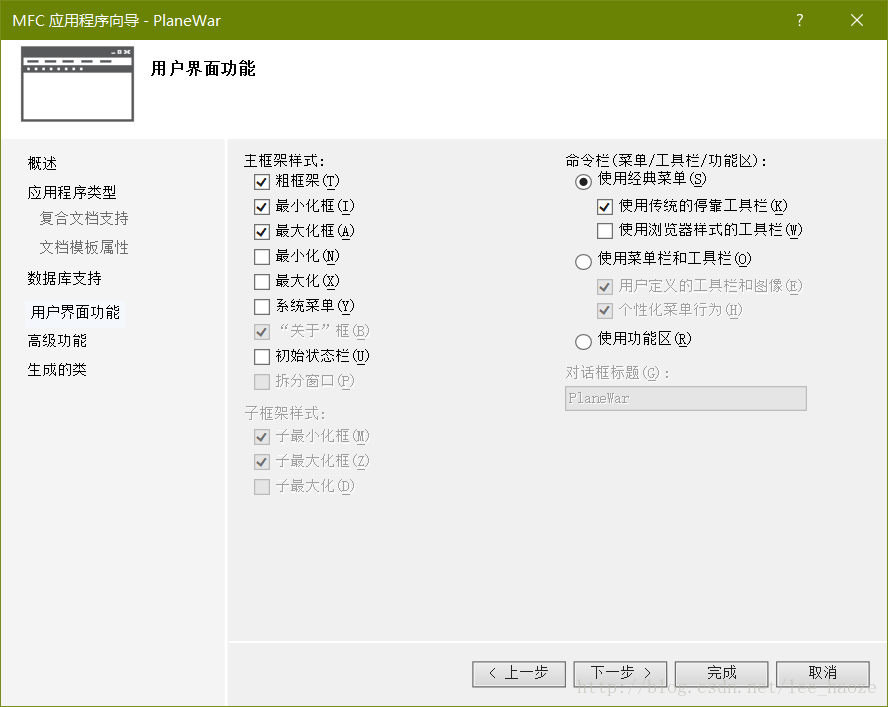Click the 子框架样式 section label
The image size is (888, 707).
(x=285, y=413)
